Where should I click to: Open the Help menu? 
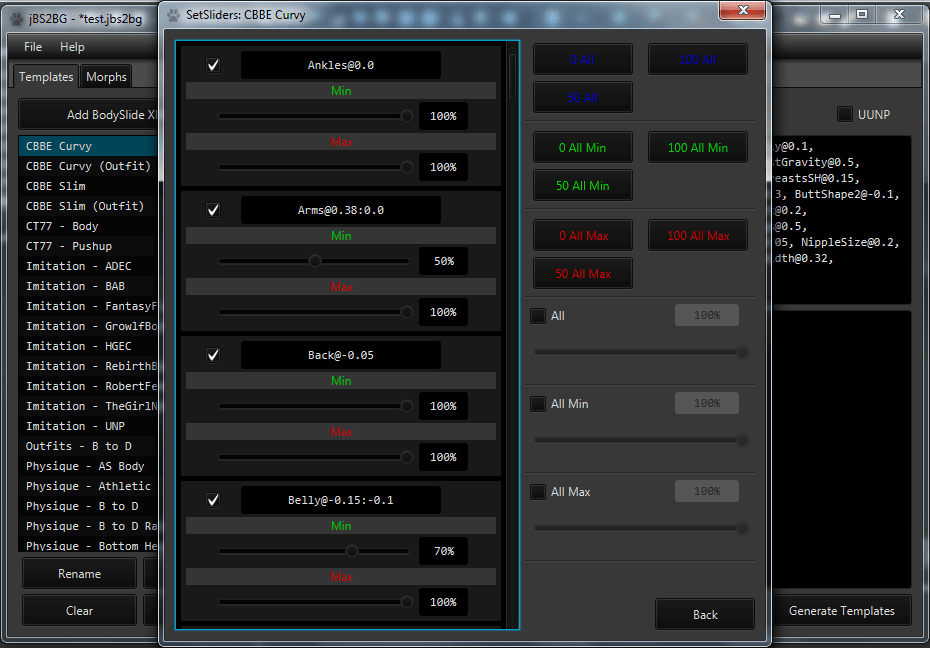click(72, 47)
